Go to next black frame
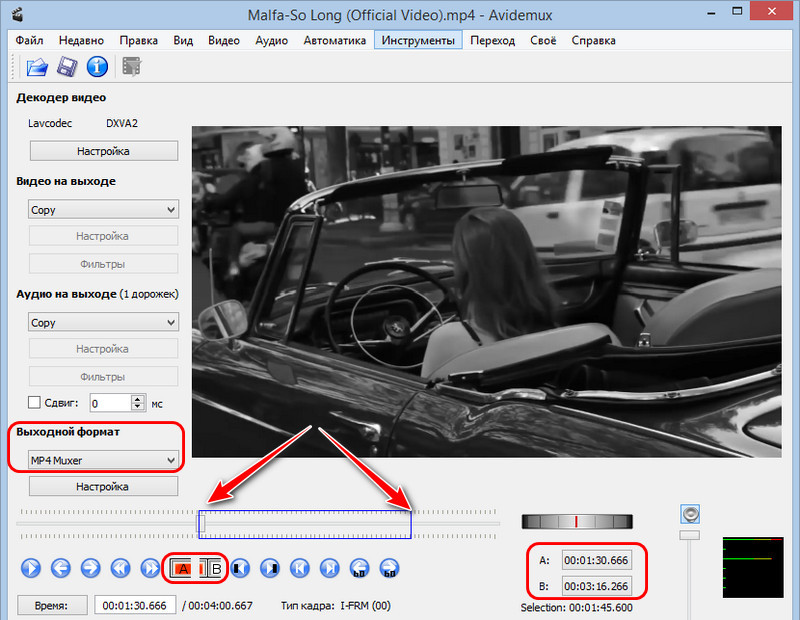This screenshot has height=620, width=800. pyautogui.click(x=270, y=568)
